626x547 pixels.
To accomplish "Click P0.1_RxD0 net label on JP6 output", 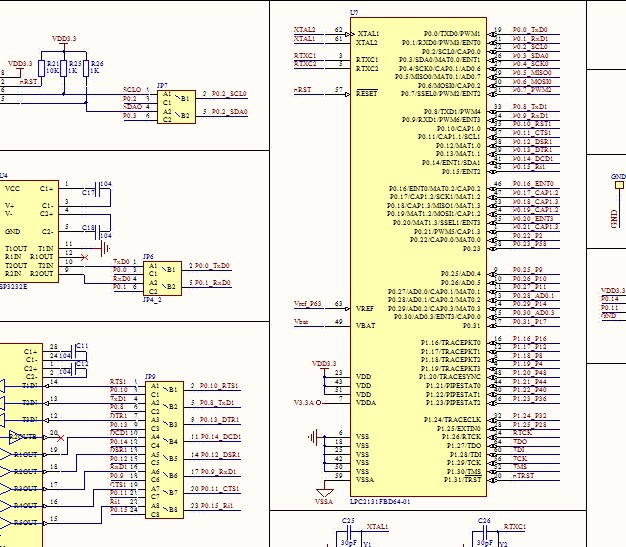I will [212, 282].
